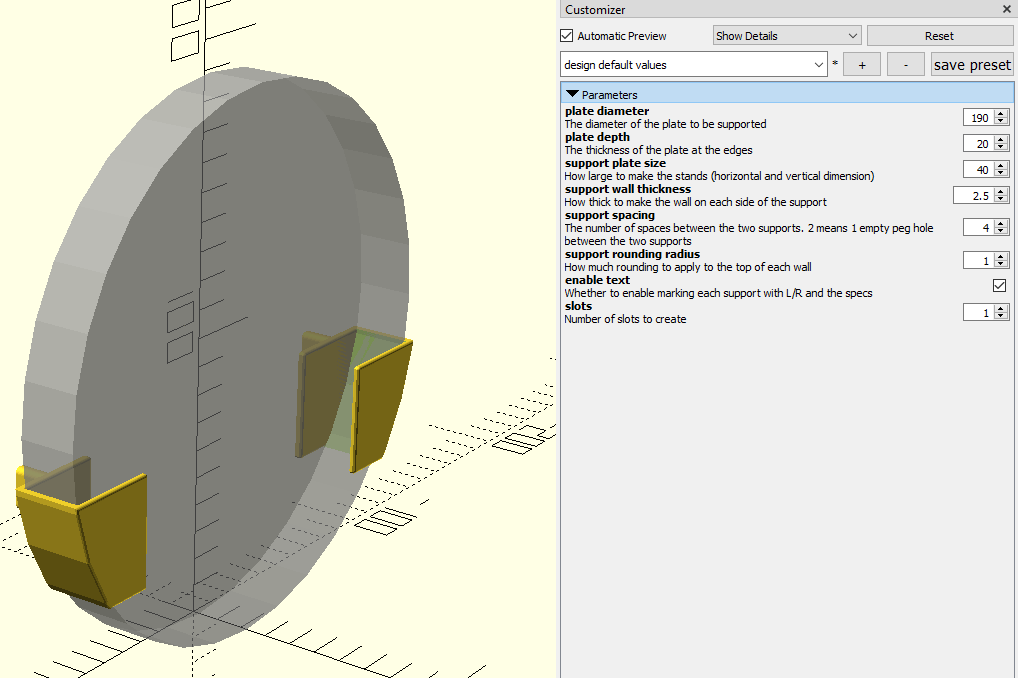Close the Customizer panel
Viewport: 1018px width, 678px height.
[1006, 9]
